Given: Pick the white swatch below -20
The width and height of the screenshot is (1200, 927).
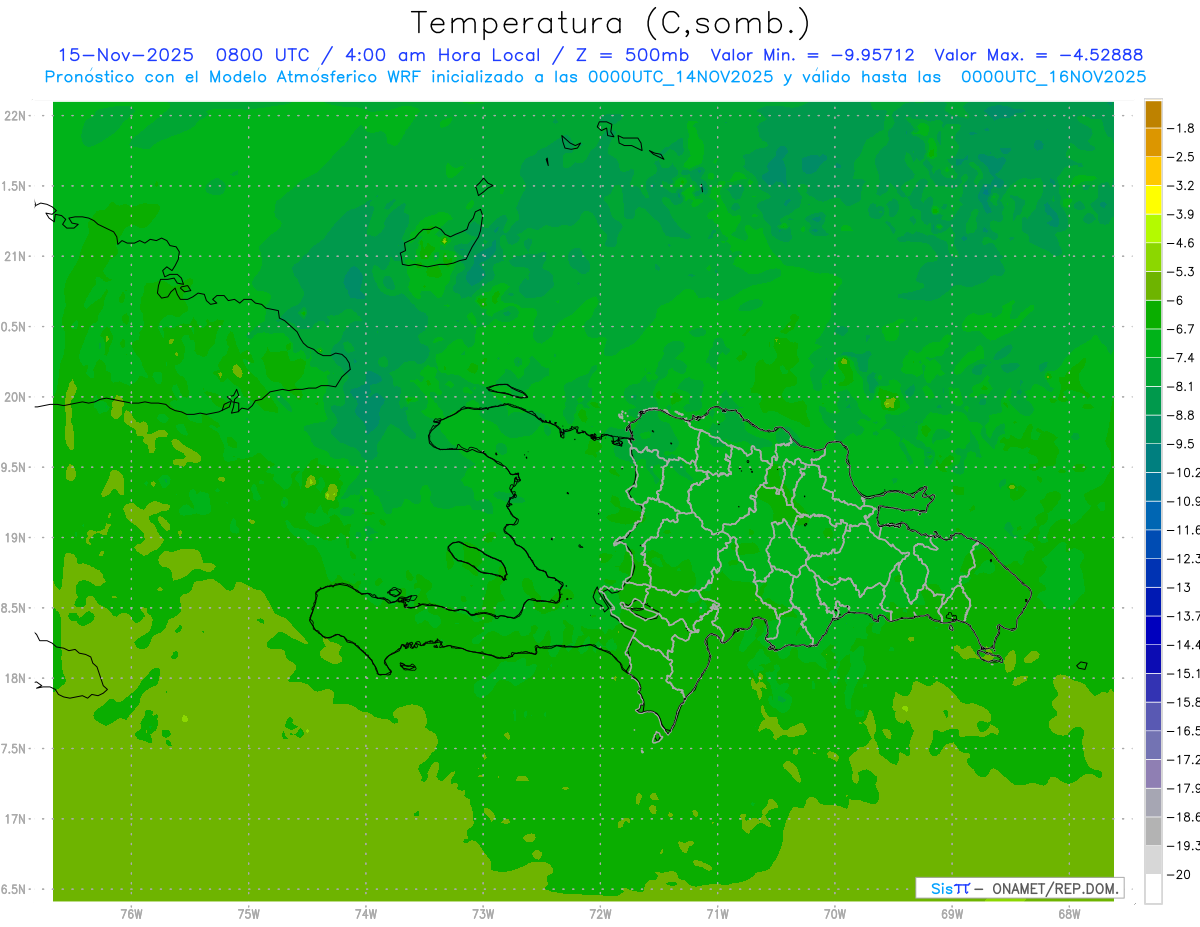Looking at the screenshot, I should tap(1153, 888).
